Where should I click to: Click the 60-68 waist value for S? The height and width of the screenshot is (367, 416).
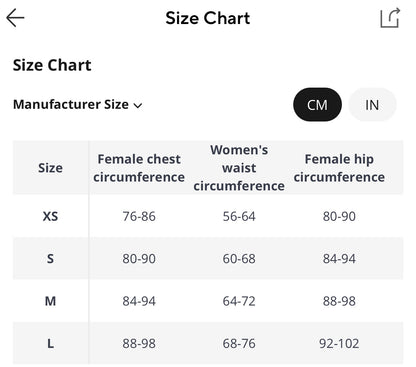[x=239, y=259]
